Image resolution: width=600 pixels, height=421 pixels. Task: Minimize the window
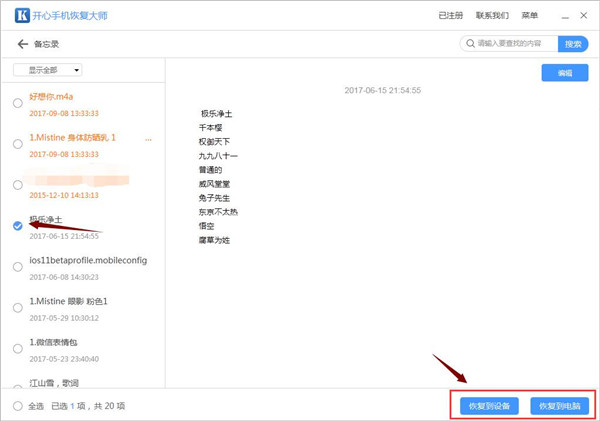click(x=565, y=16)
